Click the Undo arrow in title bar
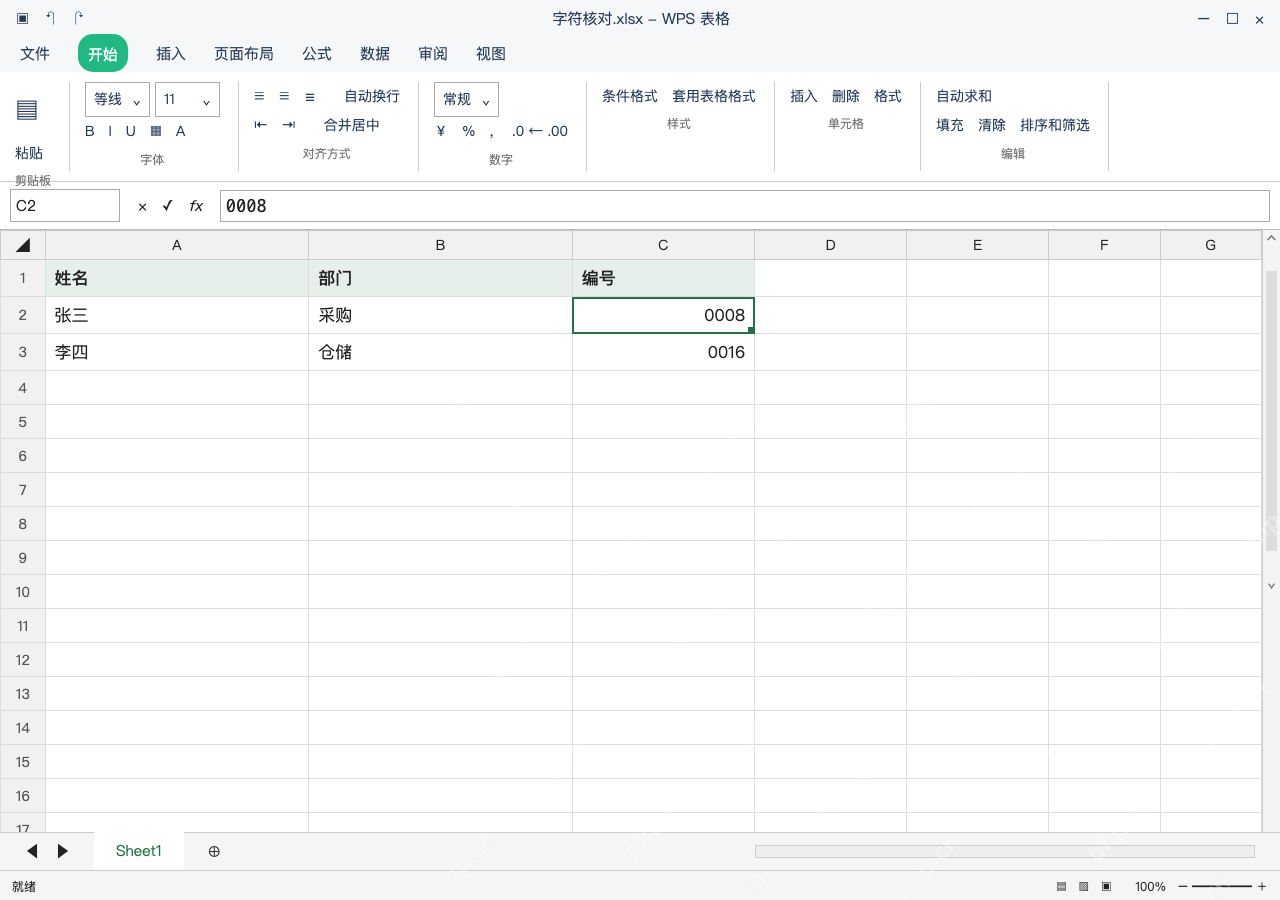Screen dimensions: 1280x900 [50, 18]
